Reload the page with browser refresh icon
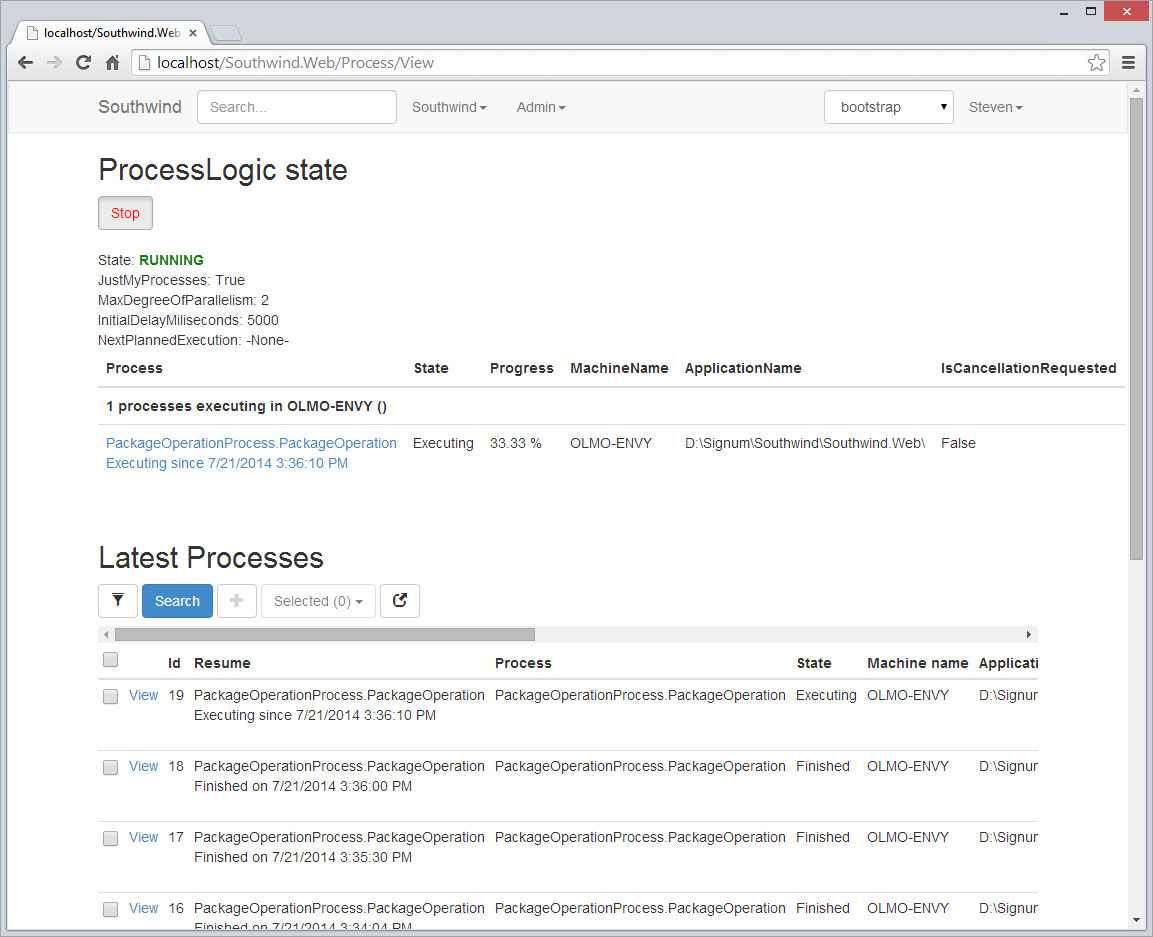 (x=84, y=62)
